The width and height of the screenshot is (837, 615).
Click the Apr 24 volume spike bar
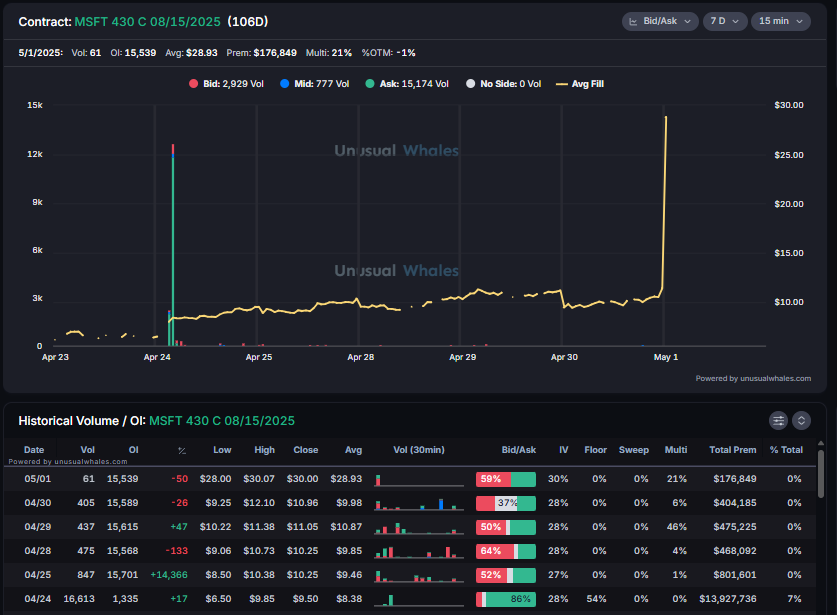[x=172, y=245]
